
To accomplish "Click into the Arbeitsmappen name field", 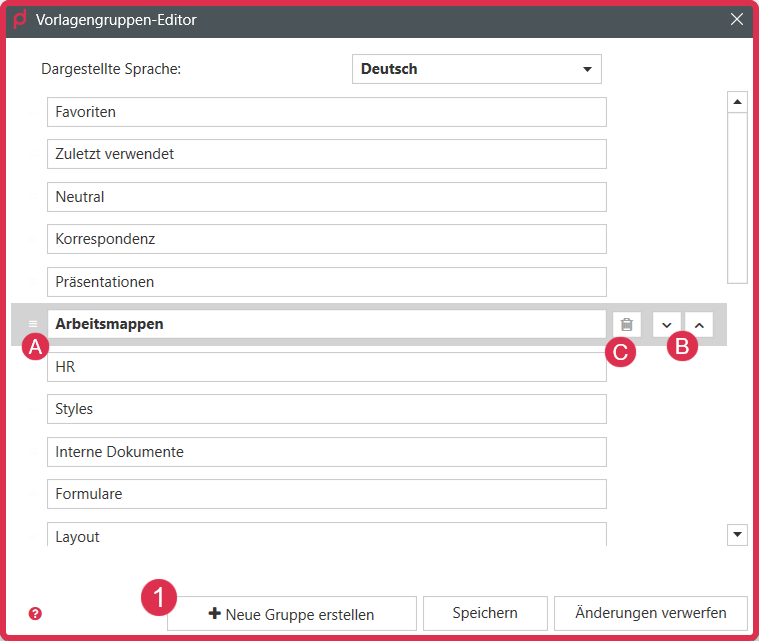I will [x=327, y=324].
